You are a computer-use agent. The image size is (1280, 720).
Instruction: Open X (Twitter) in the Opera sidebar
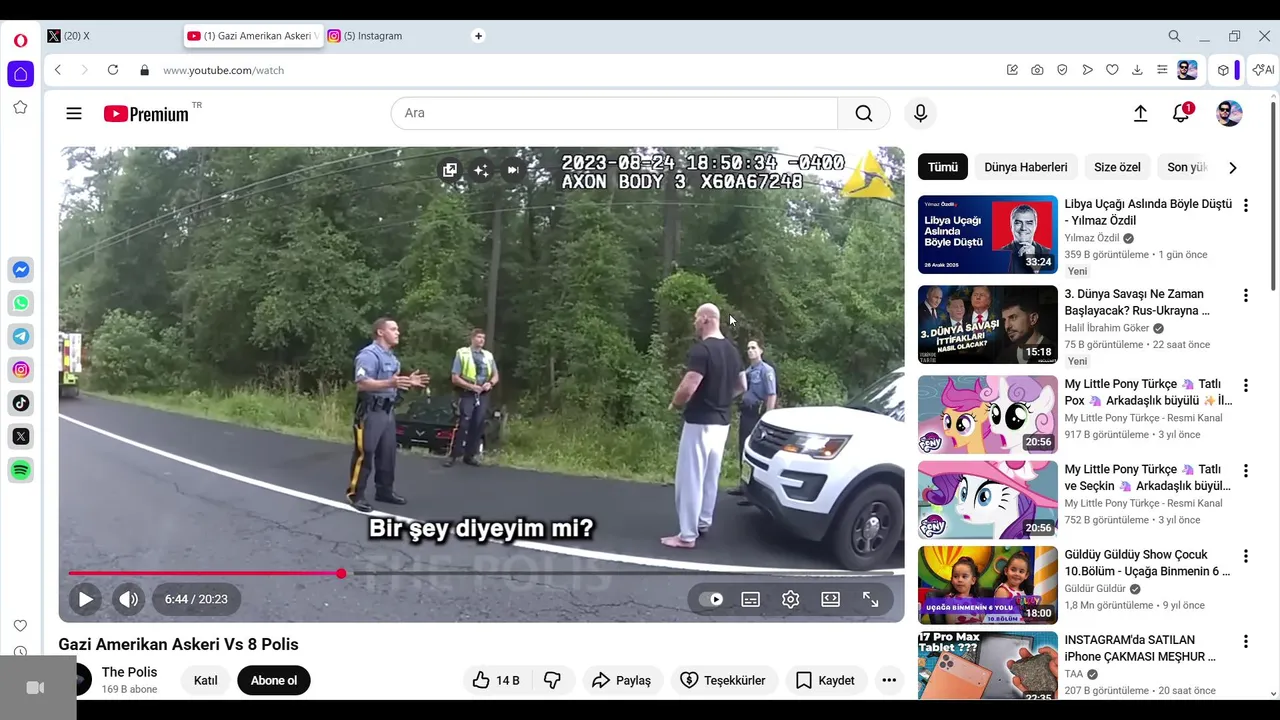point(21,436)
